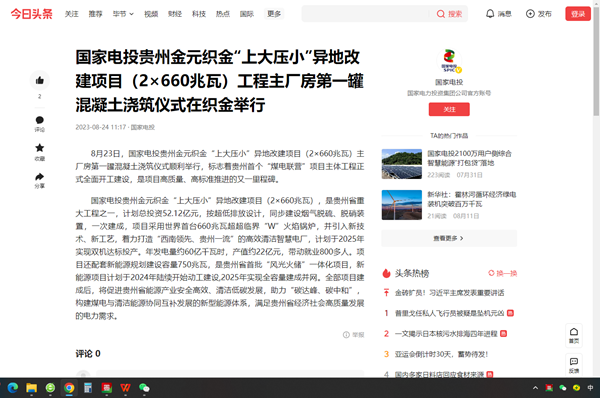This screenshot has width=600, height=398.
Task: Favorite the article with star icon
Action: point(39,148)
